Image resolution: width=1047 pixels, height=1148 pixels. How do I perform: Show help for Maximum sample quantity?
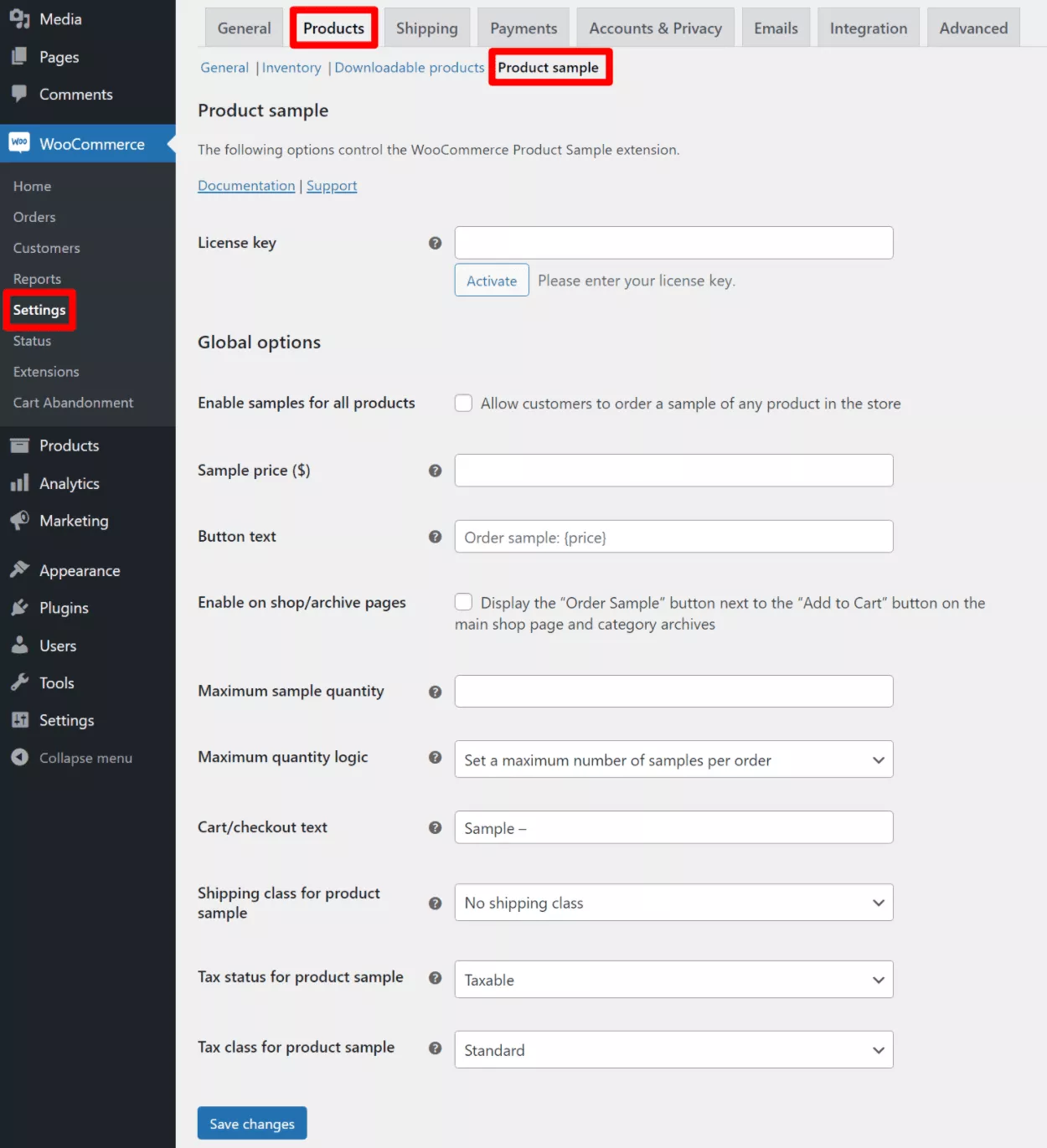click(435, 692)
